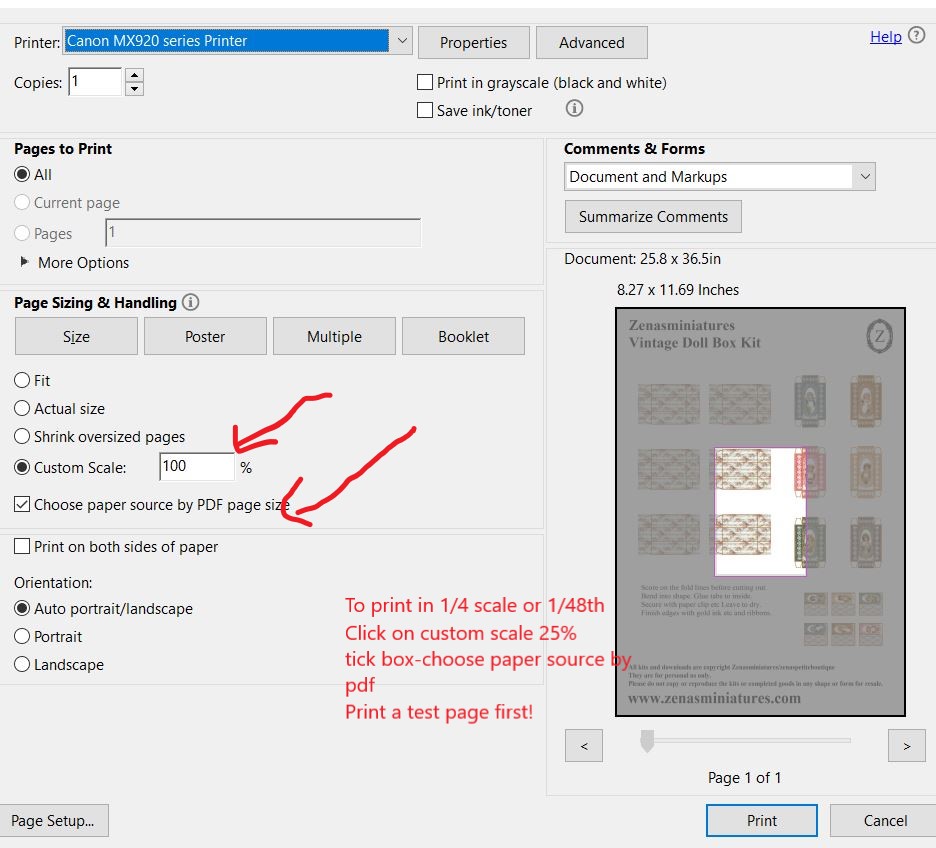
Task: Decrease copies with down stepper arrow
Action: [135, 89]
